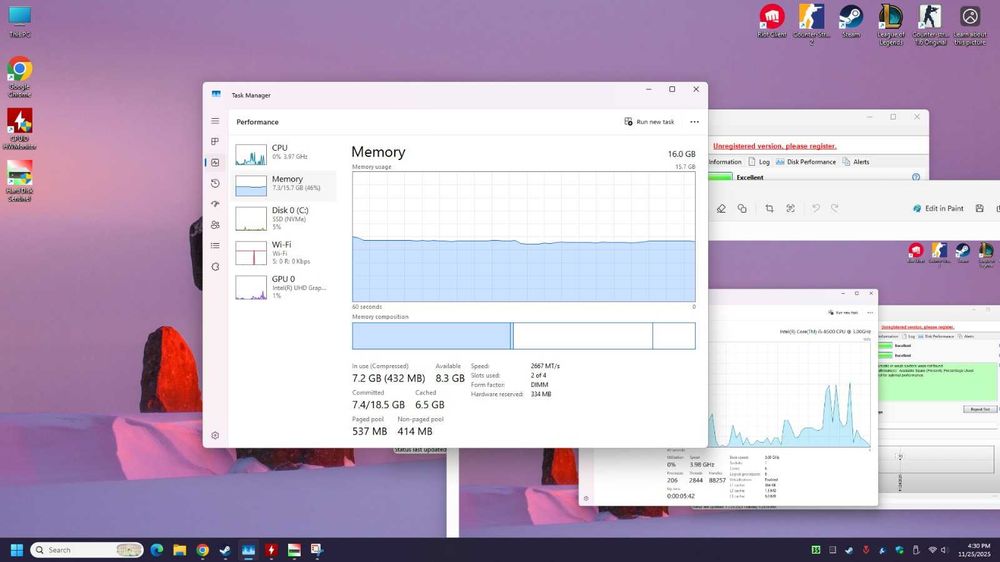
Task: Select Wi-Fi performance entry
Action: coord(284,253)
